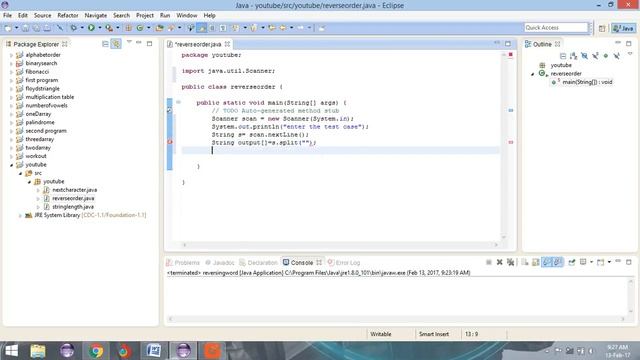Click Collapse All icon in Outline view
This screenshot has width=640, height=360.
(563, 56)
